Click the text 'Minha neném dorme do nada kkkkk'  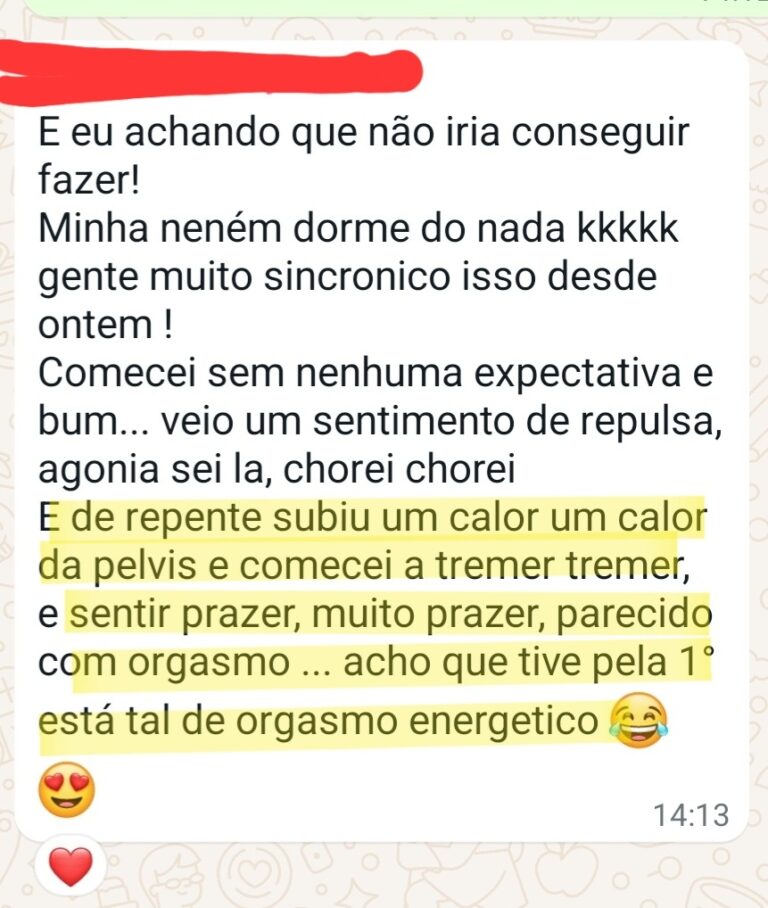pos(358,228)
